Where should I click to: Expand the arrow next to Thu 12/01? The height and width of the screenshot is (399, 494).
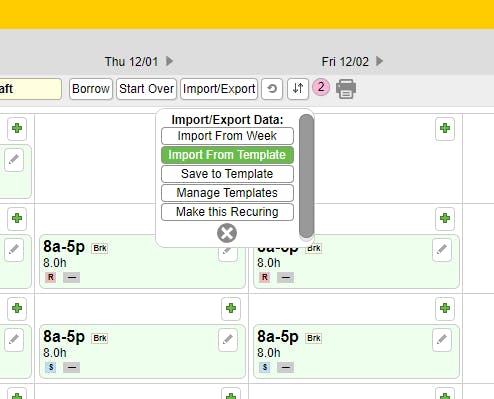click(x=169, y=61)
